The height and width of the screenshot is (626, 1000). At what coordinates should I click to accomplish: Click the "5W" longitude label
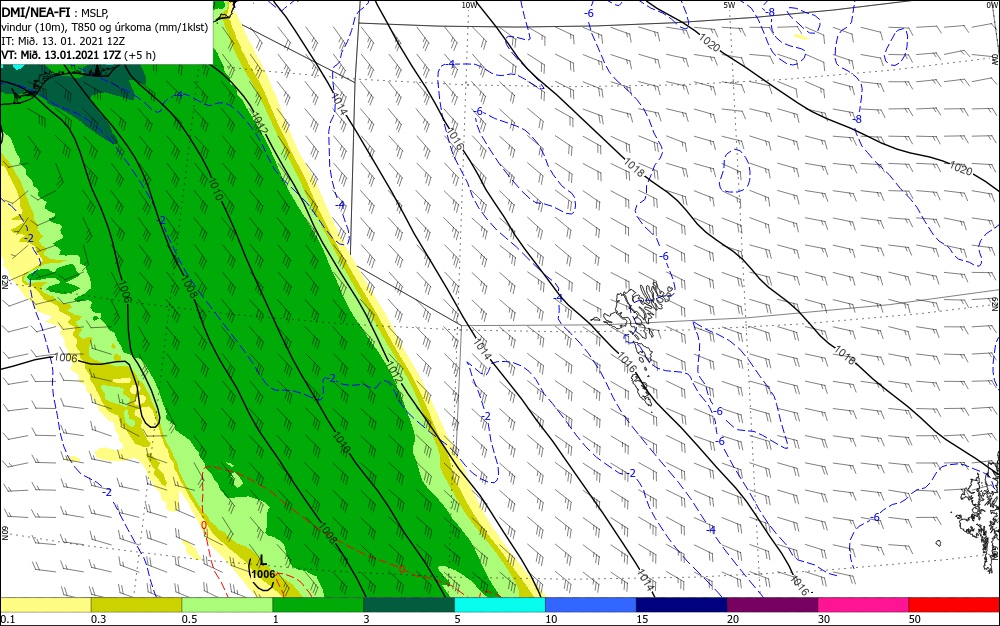click(x=729, y=5)
